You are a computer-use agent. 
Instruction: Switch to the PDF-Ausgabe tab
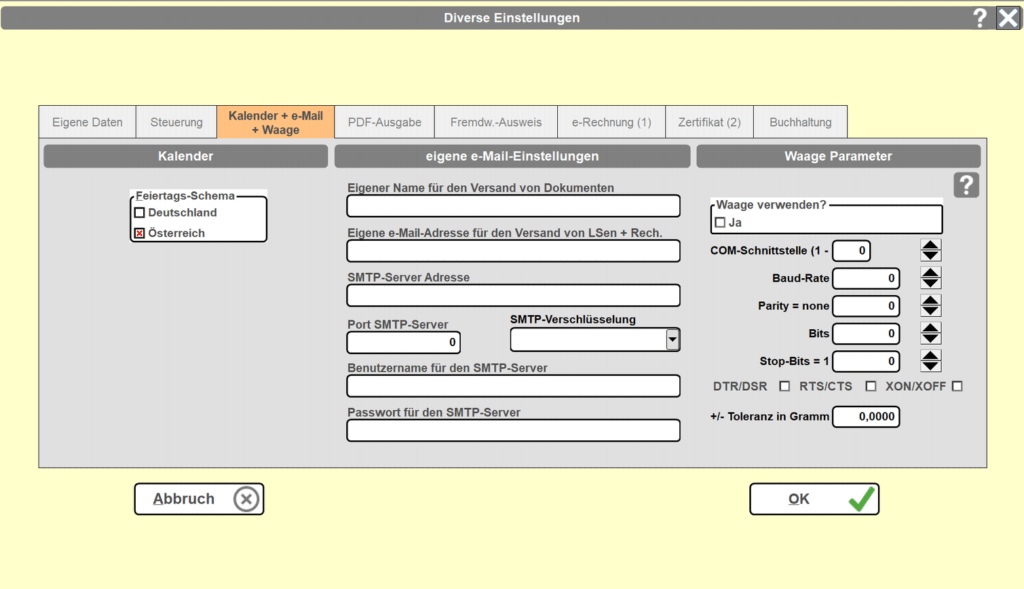pos(384,122)
